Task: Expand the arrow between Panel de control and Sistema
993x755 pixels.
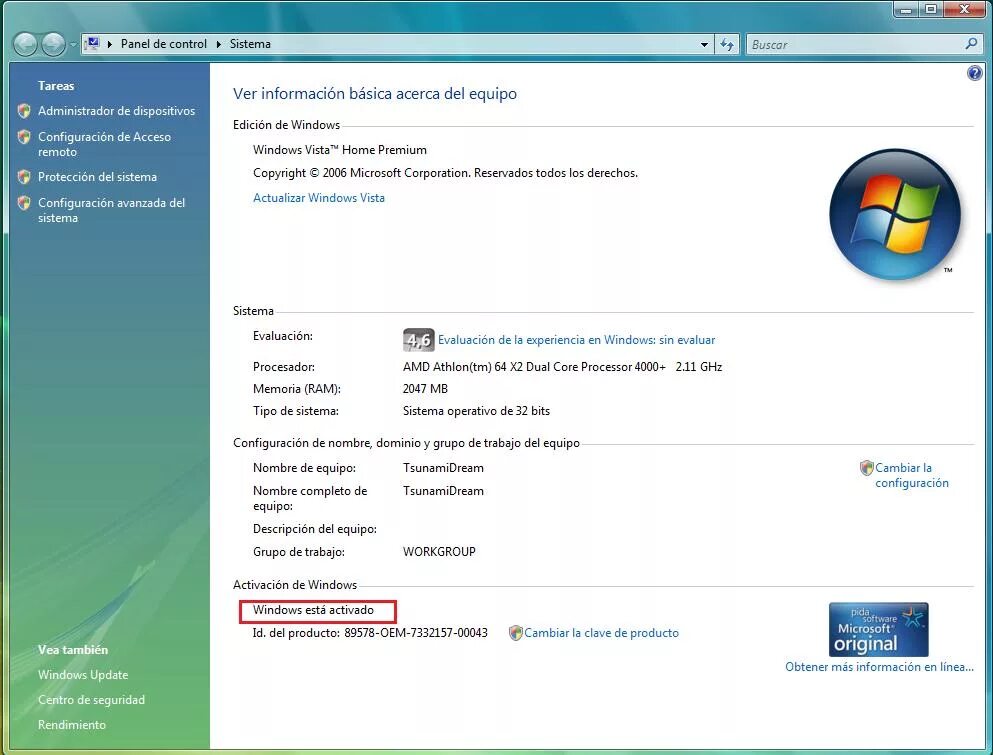Action: coord(218,44)
